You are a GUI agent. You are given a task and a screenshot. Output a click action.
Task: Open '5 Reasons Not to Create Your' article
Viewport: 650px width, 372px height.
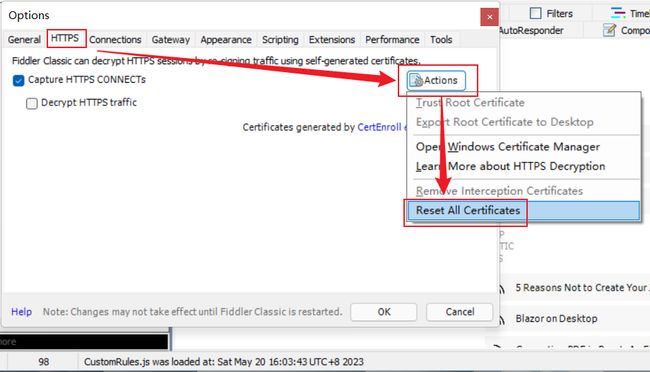coord(582,288)
